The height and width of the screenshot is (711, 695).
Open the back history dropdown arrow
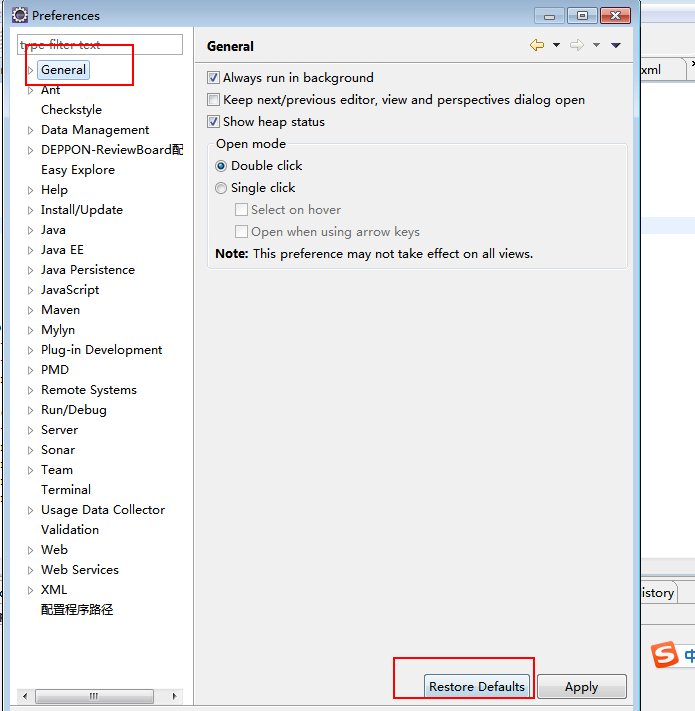(556, 45)
